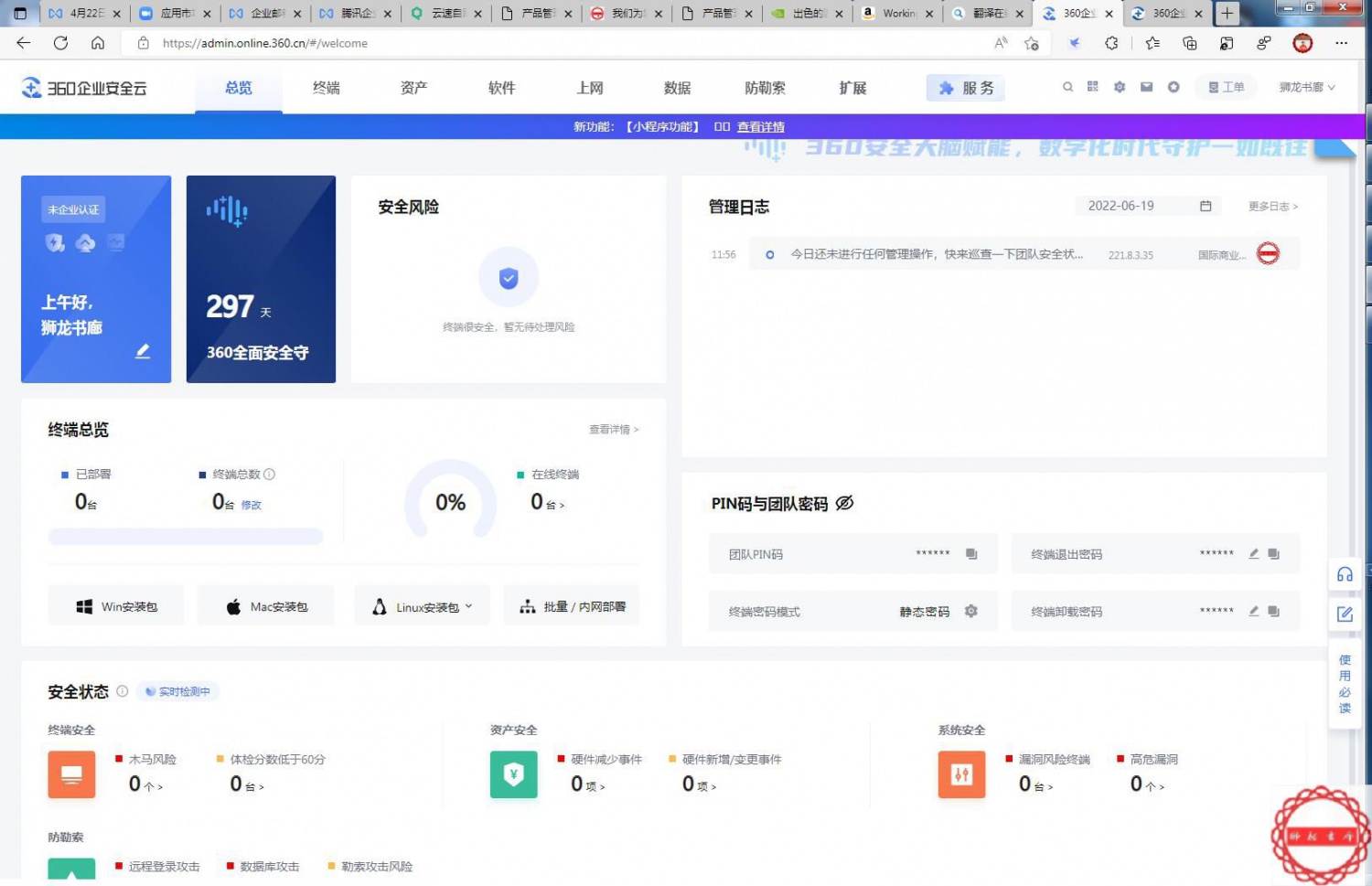
Task: Click the shield icon in 安全风险 panel
Action: [509, 277]
